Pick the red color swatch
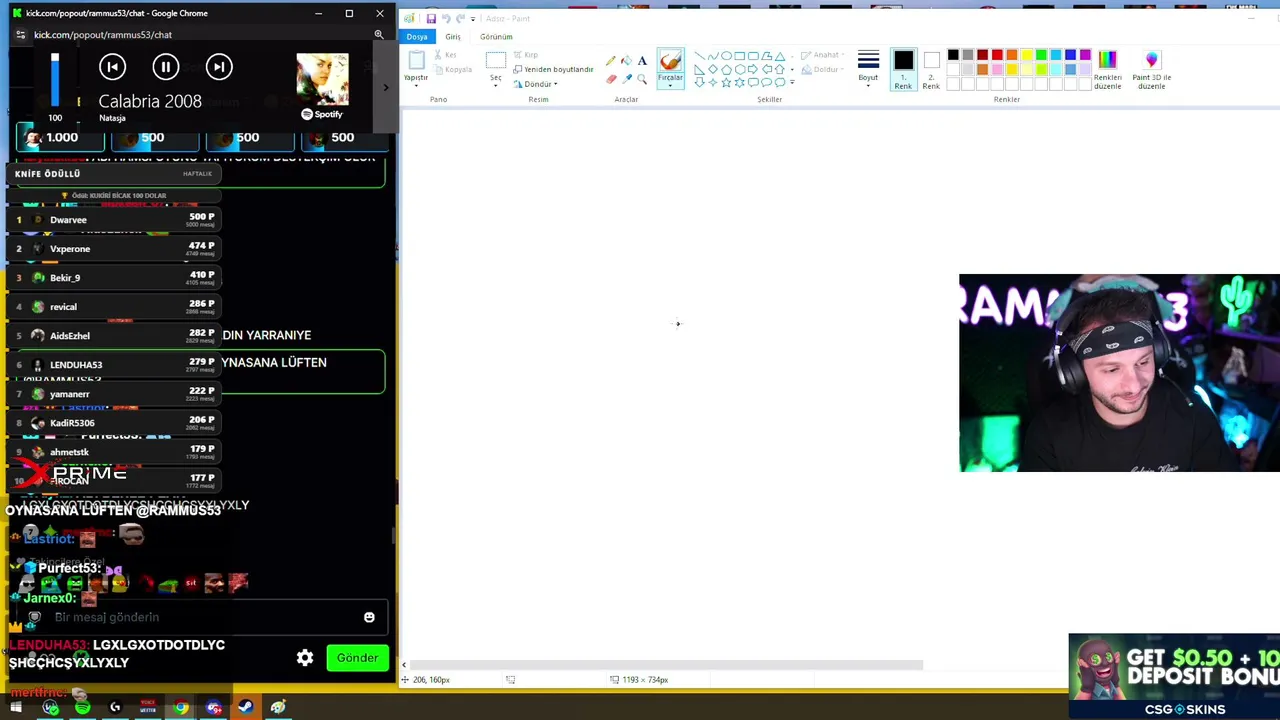 point(997,55)
